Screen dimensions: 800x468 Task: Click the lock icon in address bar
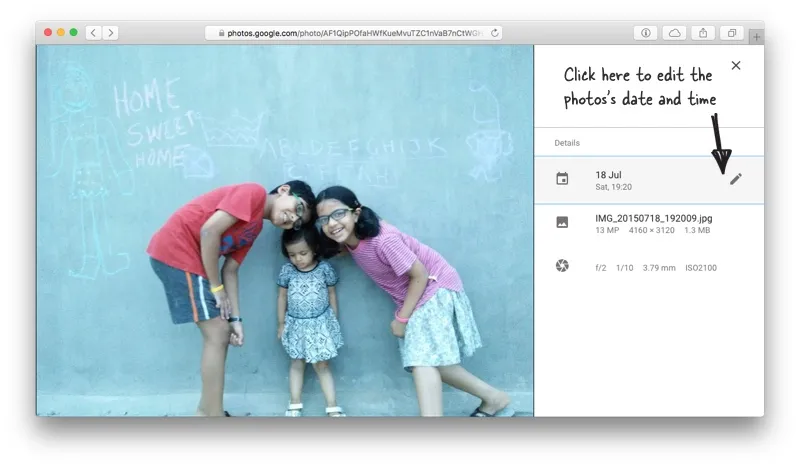pos(220,33)
